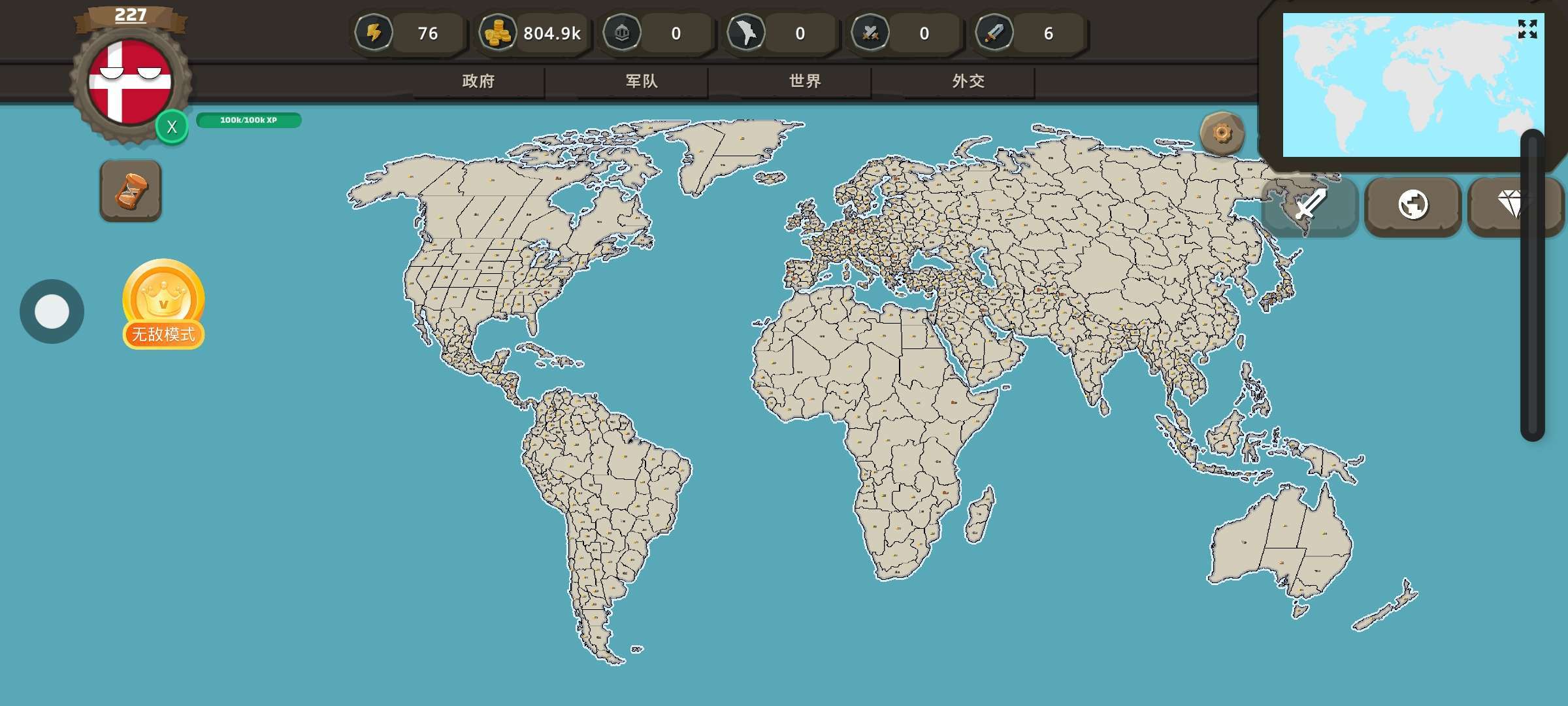Click the single sword resource icon
This screenshot has width=1568, height=706.
point(994,33)
